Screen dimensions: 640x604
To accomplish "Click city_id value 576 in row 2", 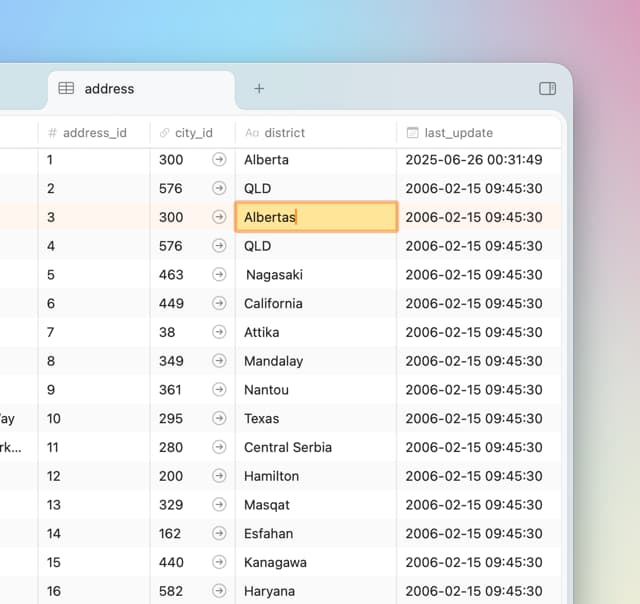I will click(171, 188).
